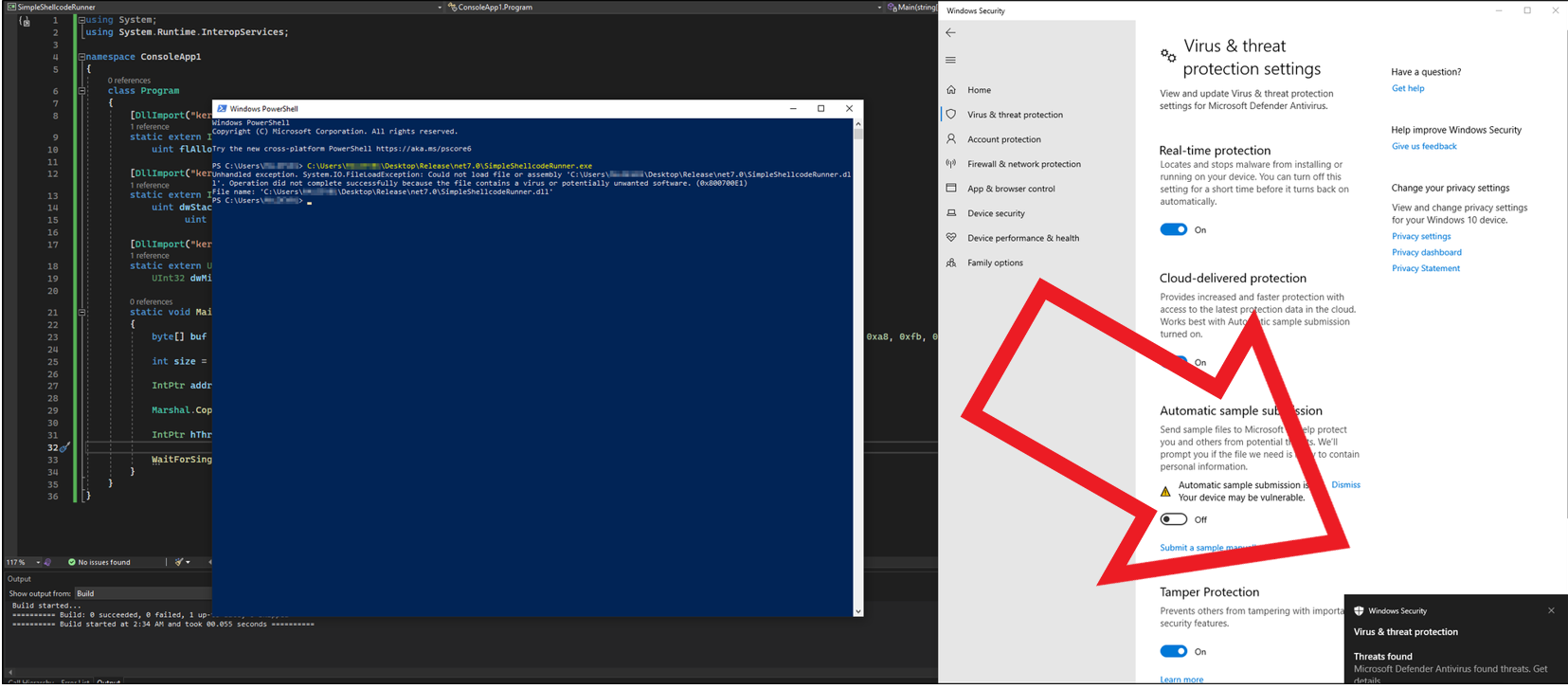Go back in Windows Security window
The height and width of the screenshot is (689, 1568).
(x=950, y=32)
